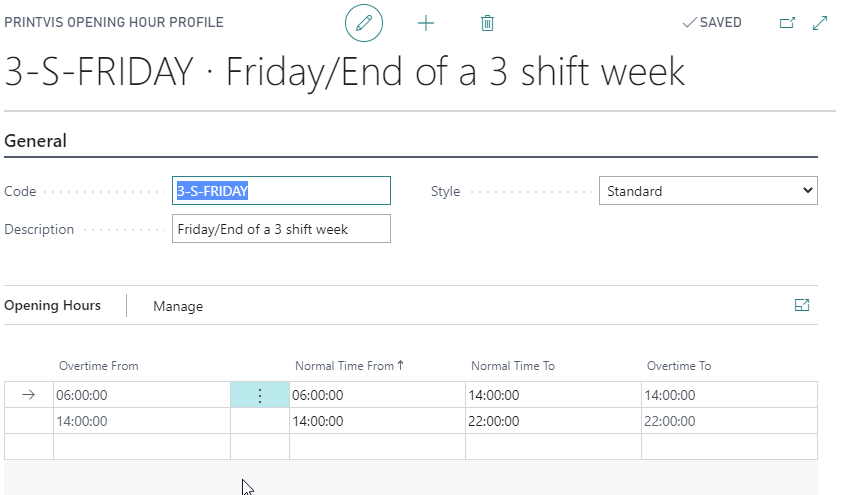Open the Style dropdown
The width and height of the screenshot is (846, 495).
(708, 191)
